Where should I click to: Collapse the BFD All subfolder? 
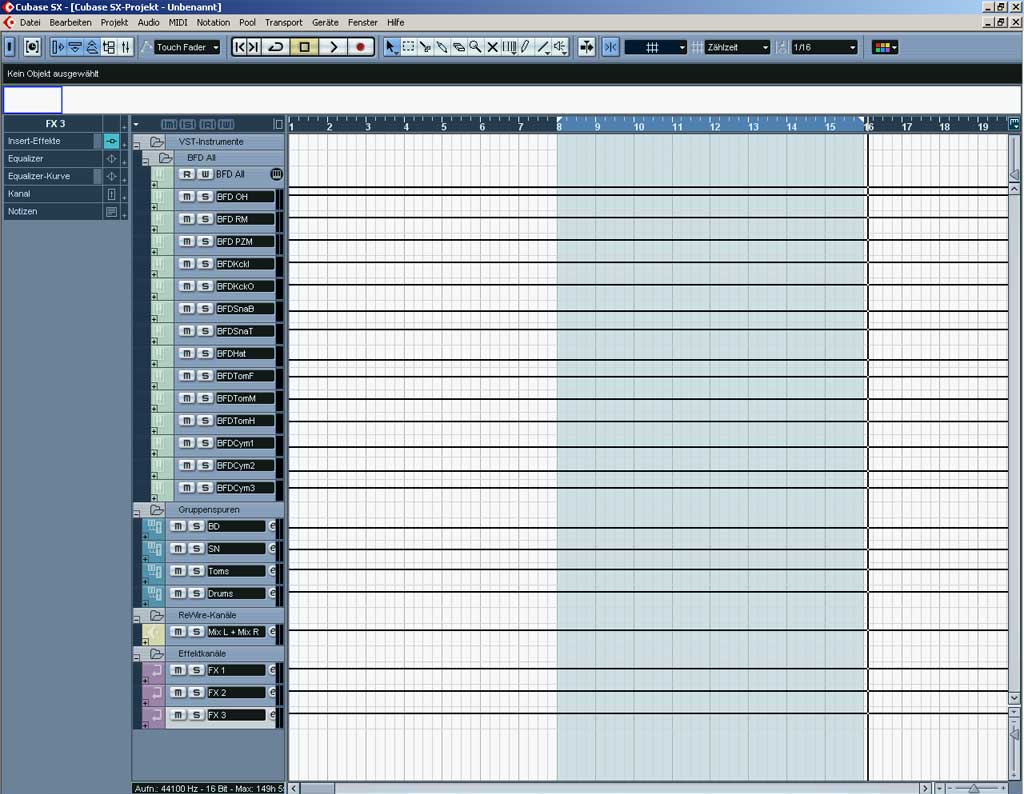(x=146, y=161)
